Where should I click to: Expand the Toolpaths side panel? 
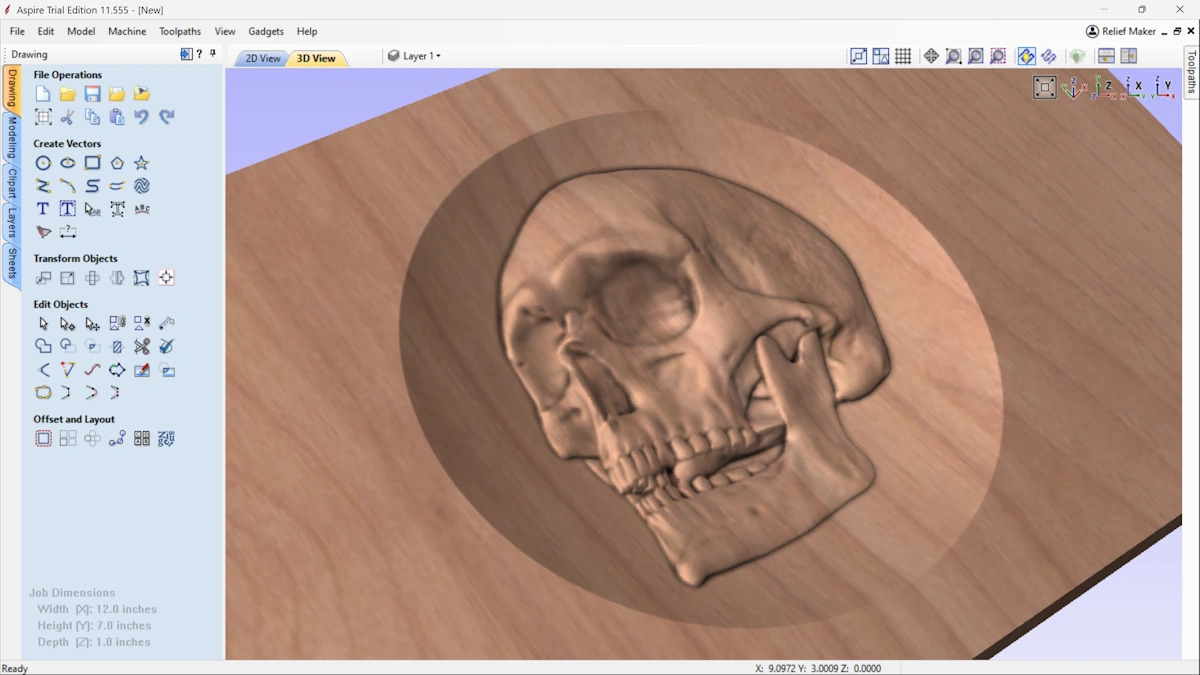pos(1191,71)
